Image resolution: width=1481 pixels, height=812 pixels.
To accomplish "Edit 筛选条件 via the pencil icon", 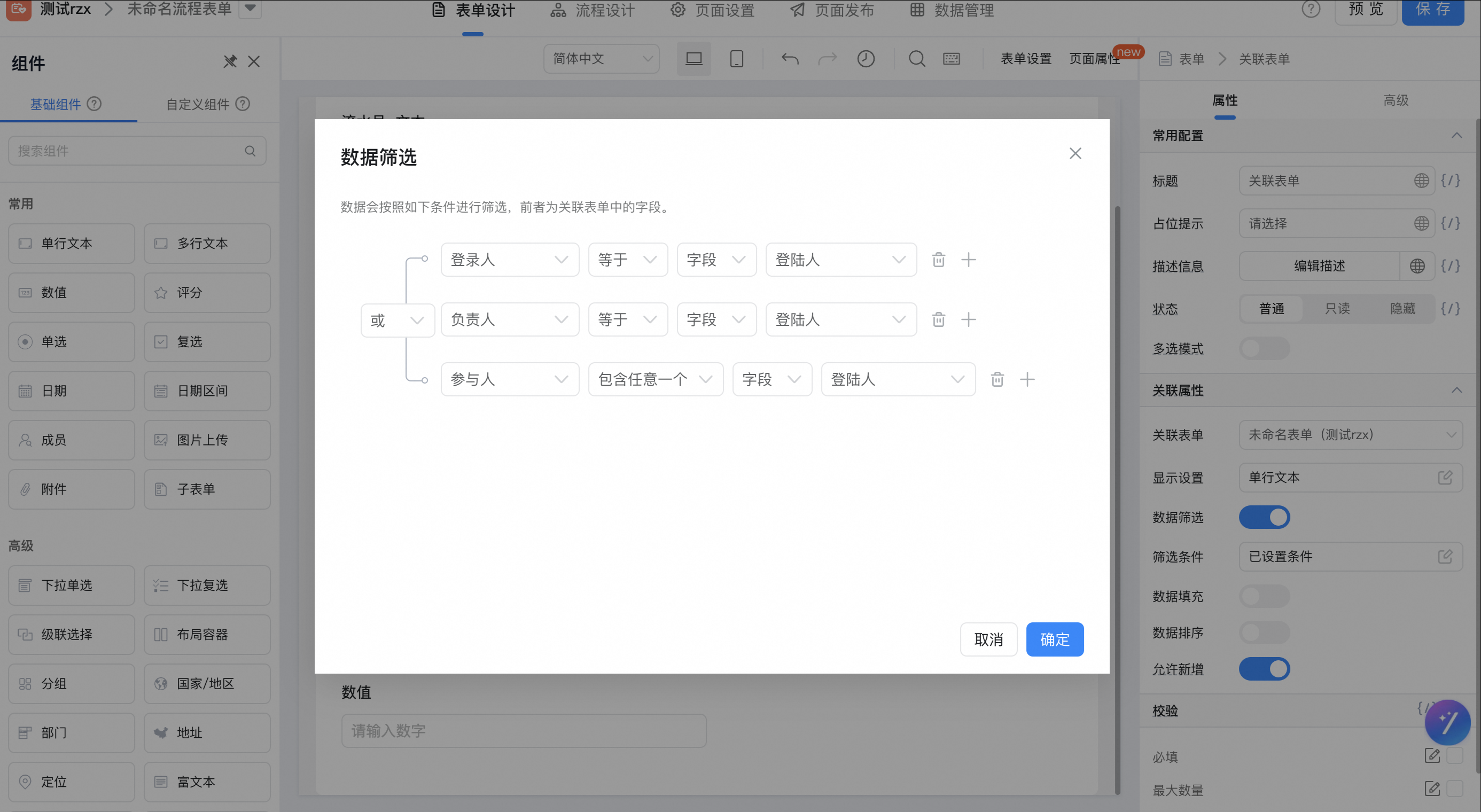I will pos(1445,556).
